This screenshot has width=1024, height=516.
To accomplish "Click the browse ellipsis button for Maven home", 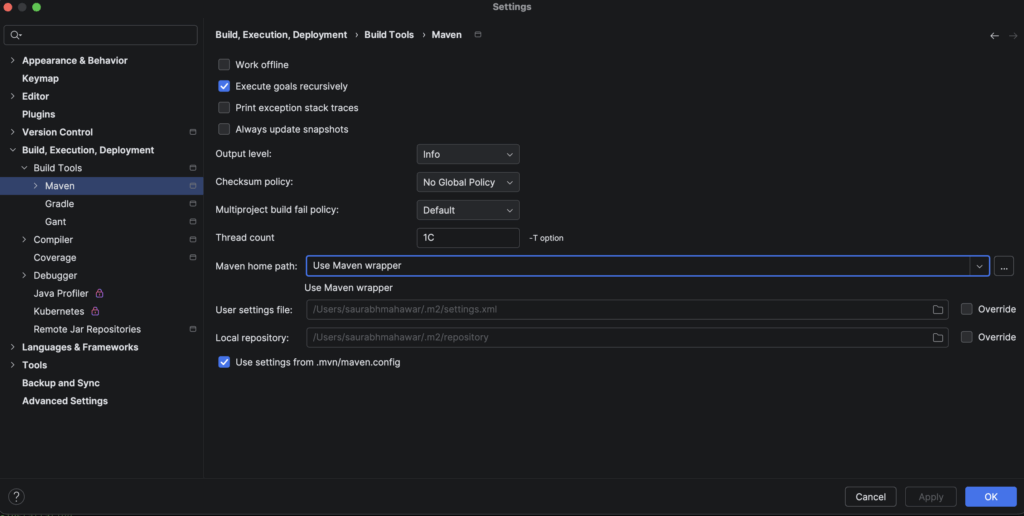I will coord(1004,266).
